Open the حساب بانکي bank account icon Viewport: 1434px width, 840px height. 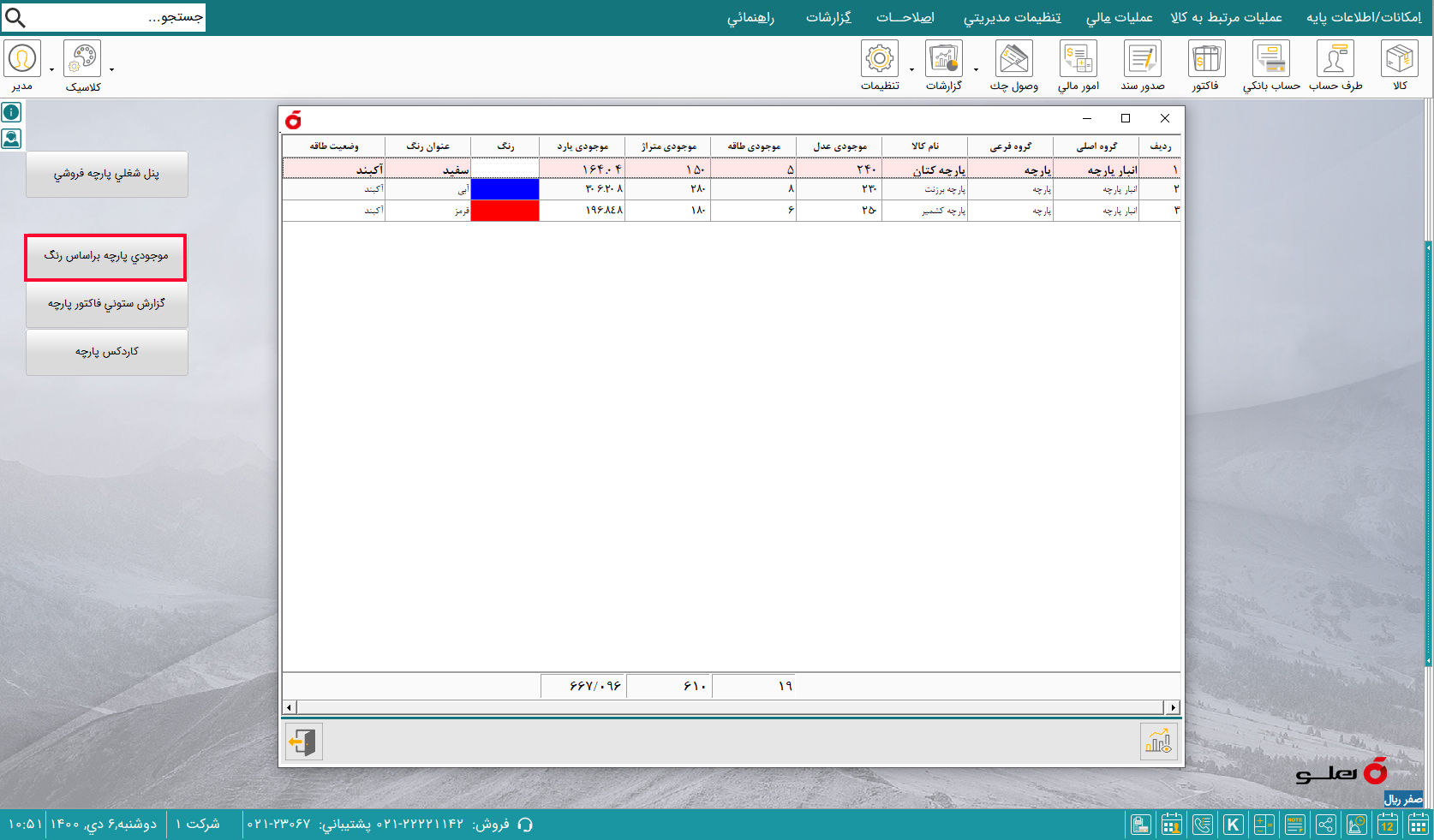(1270, 60)
